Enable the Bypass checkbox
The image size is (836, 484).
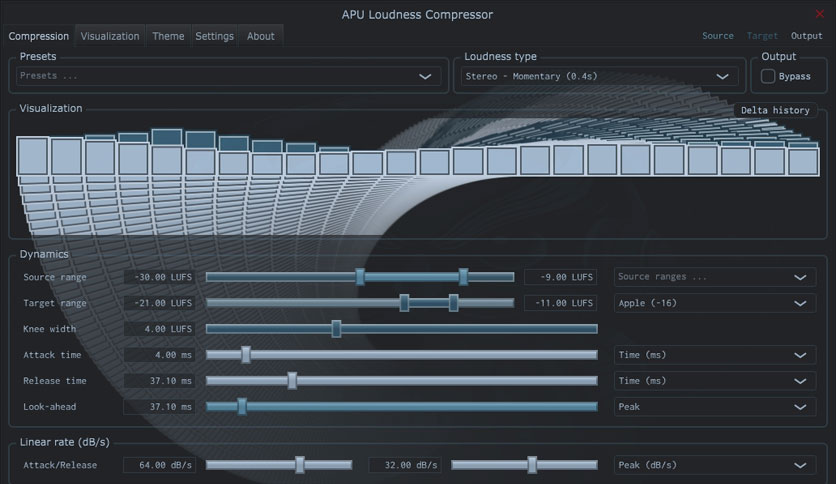tap(768, 76)
